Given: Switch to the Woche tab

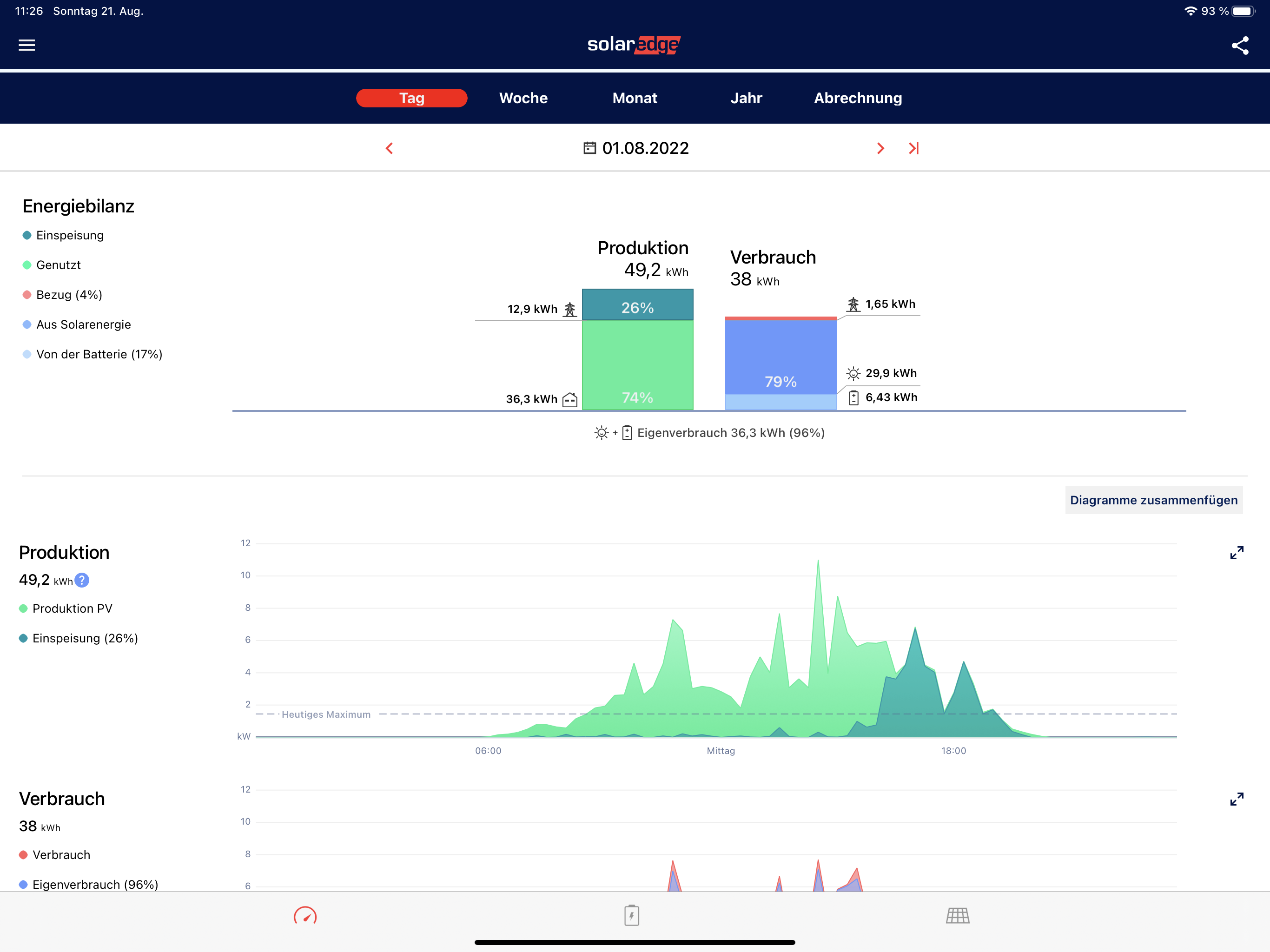Looking at the screenshot, I should pos(523,98).
